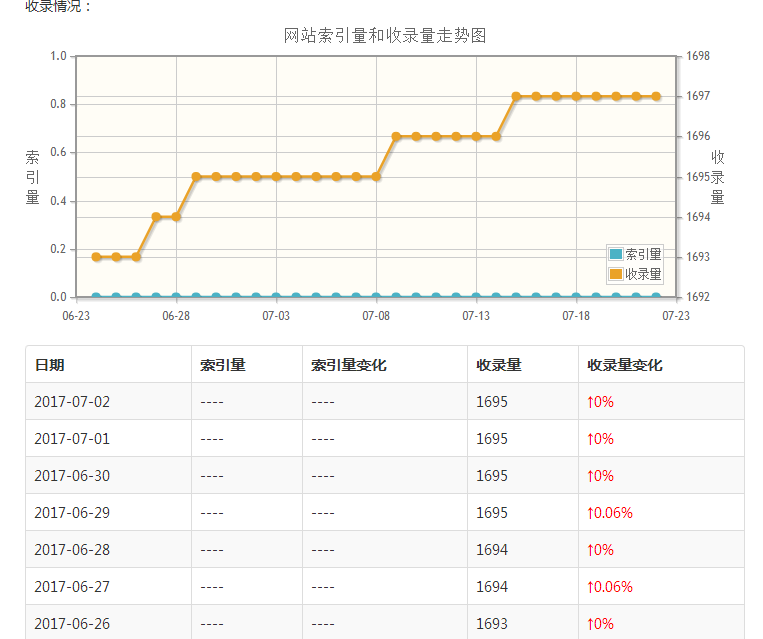Image resolution: width=763 pixels, height=639 pixels.
Task: Click the 收录量 table column header
Action: pyautogui.click(x=499, y=365)
